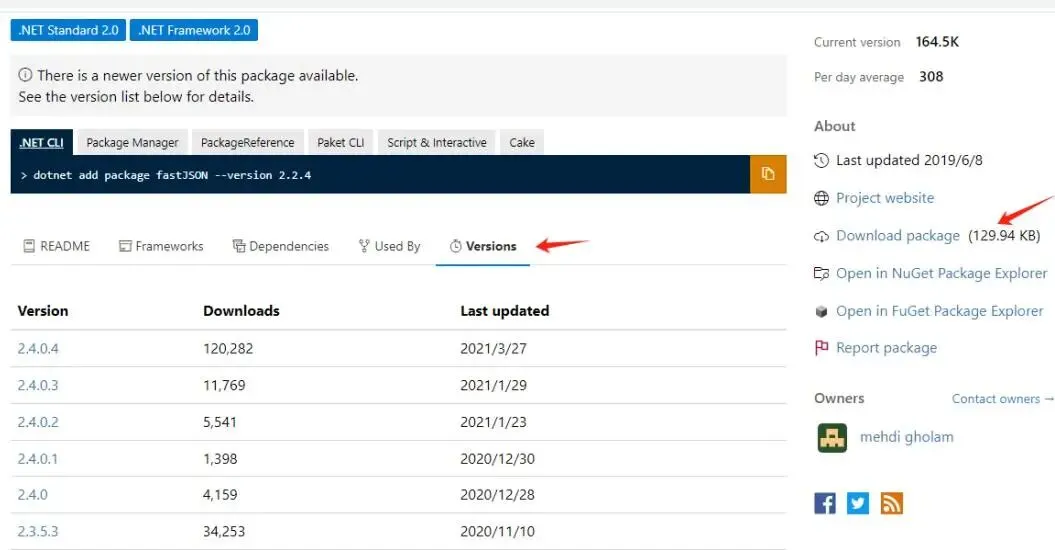Select the PackageReference install tab
This screenshot has height=550, width=1055.
point(248,143)
